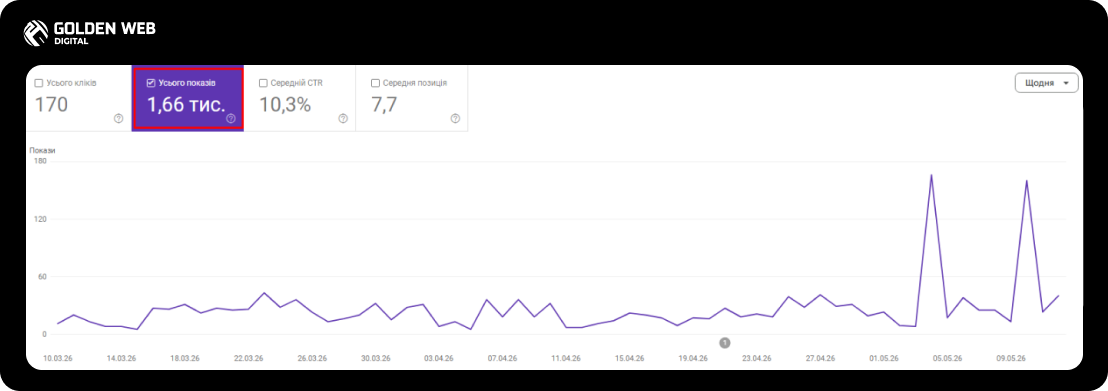
Task: Click the 01.05.26 date label
Action: 883,358
